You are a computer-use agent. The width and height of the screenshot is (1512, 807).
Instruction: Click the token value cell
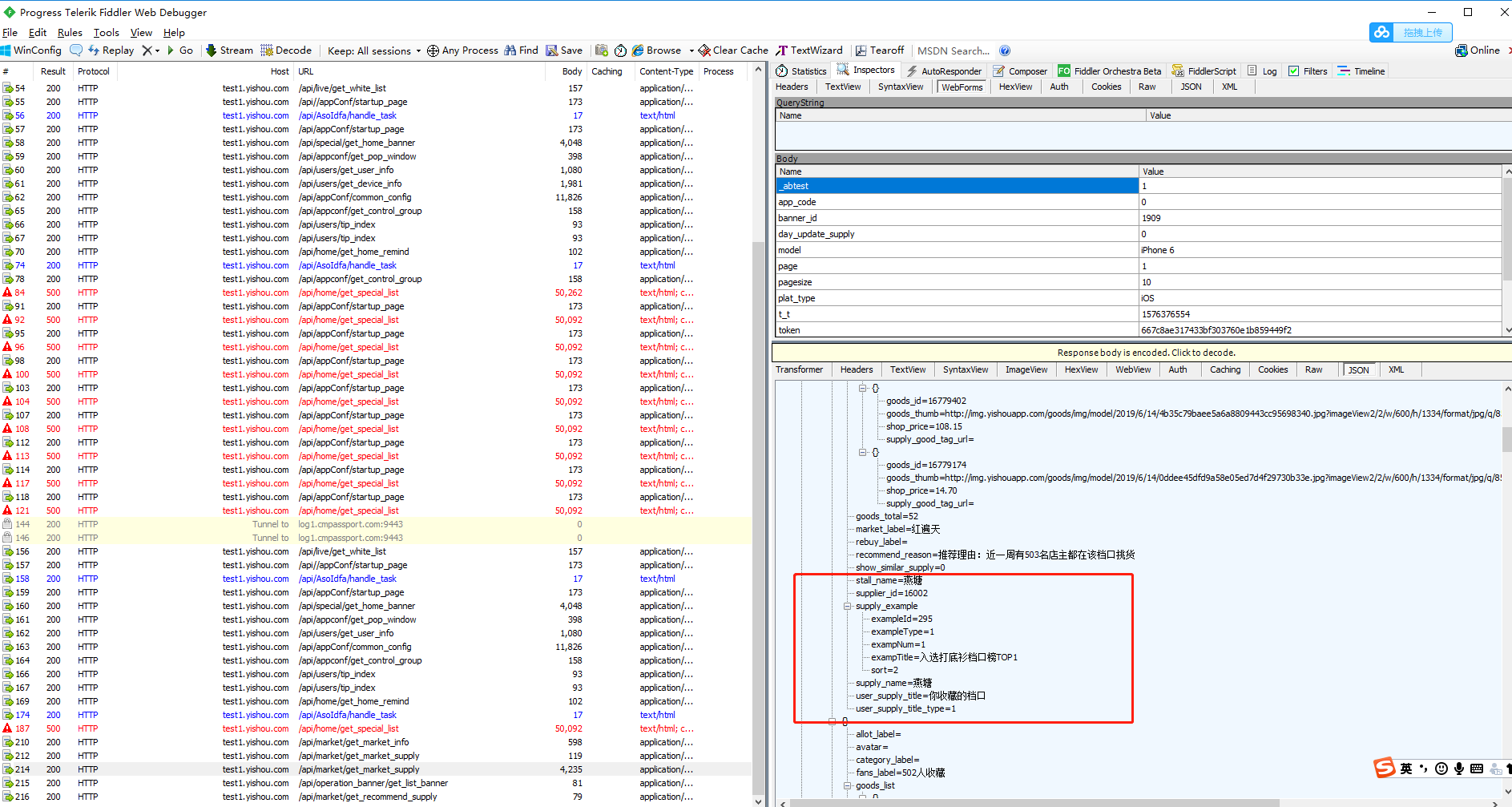[x=1320, y=330]
